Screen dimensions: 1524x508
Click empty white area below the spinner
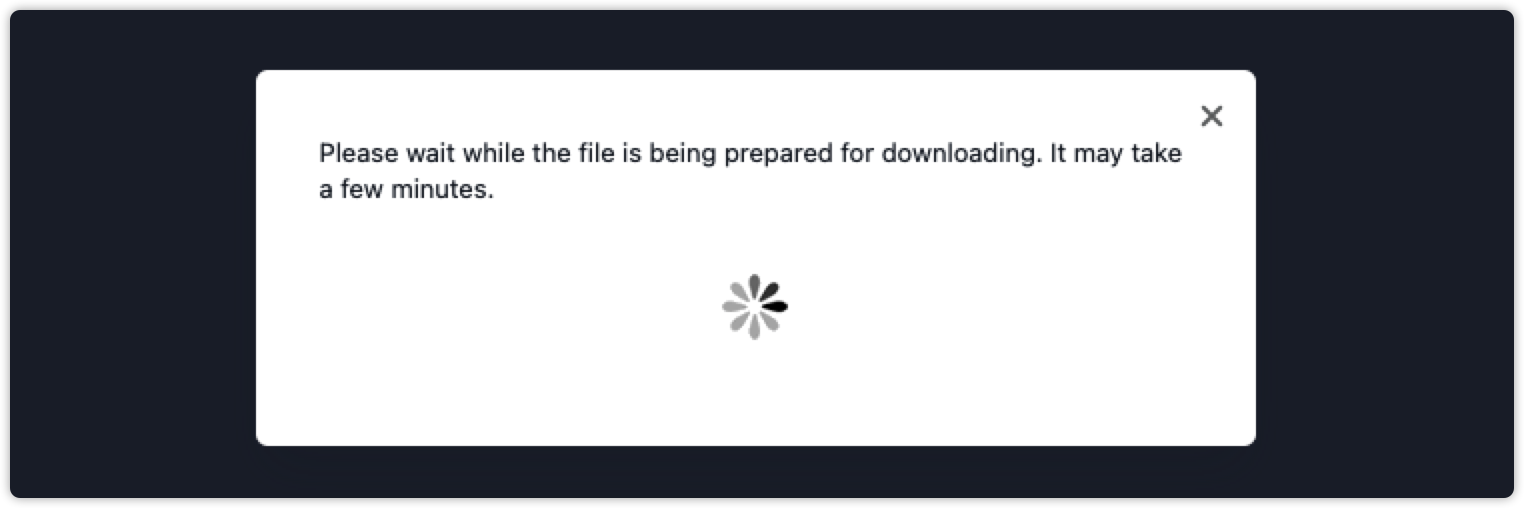755,392
